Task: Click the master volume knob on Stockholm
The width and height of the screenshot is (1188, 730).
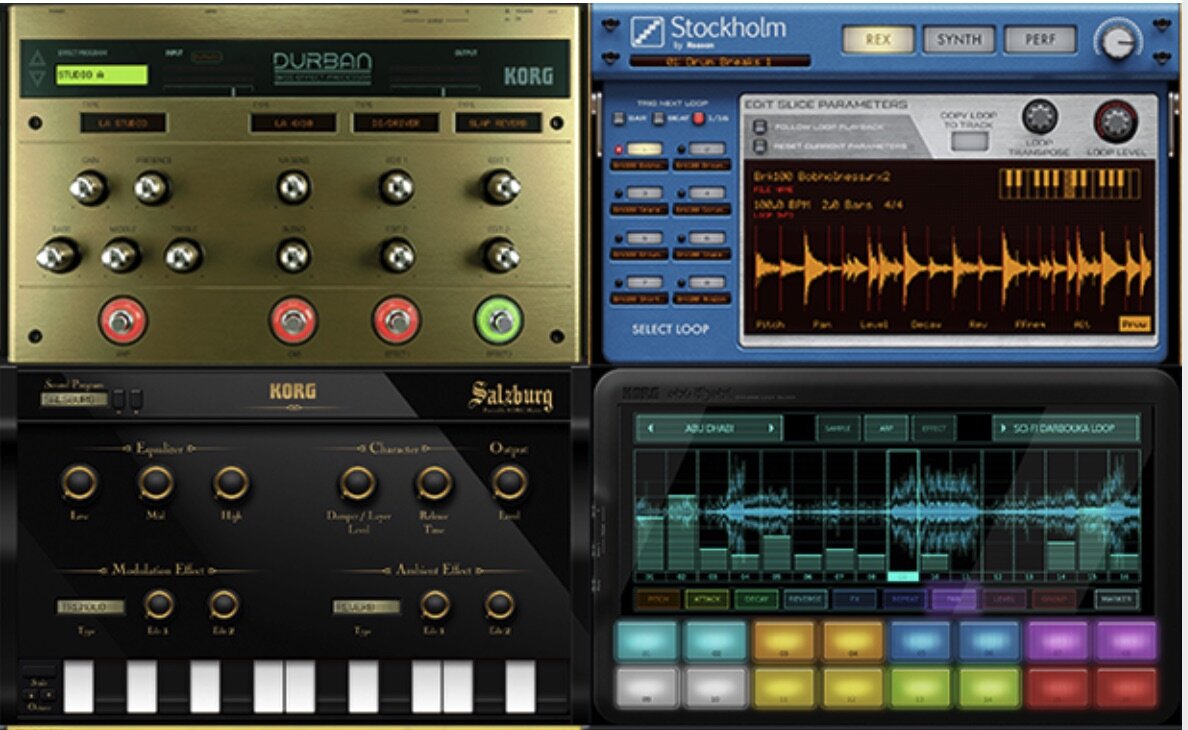Action: 1118,40
